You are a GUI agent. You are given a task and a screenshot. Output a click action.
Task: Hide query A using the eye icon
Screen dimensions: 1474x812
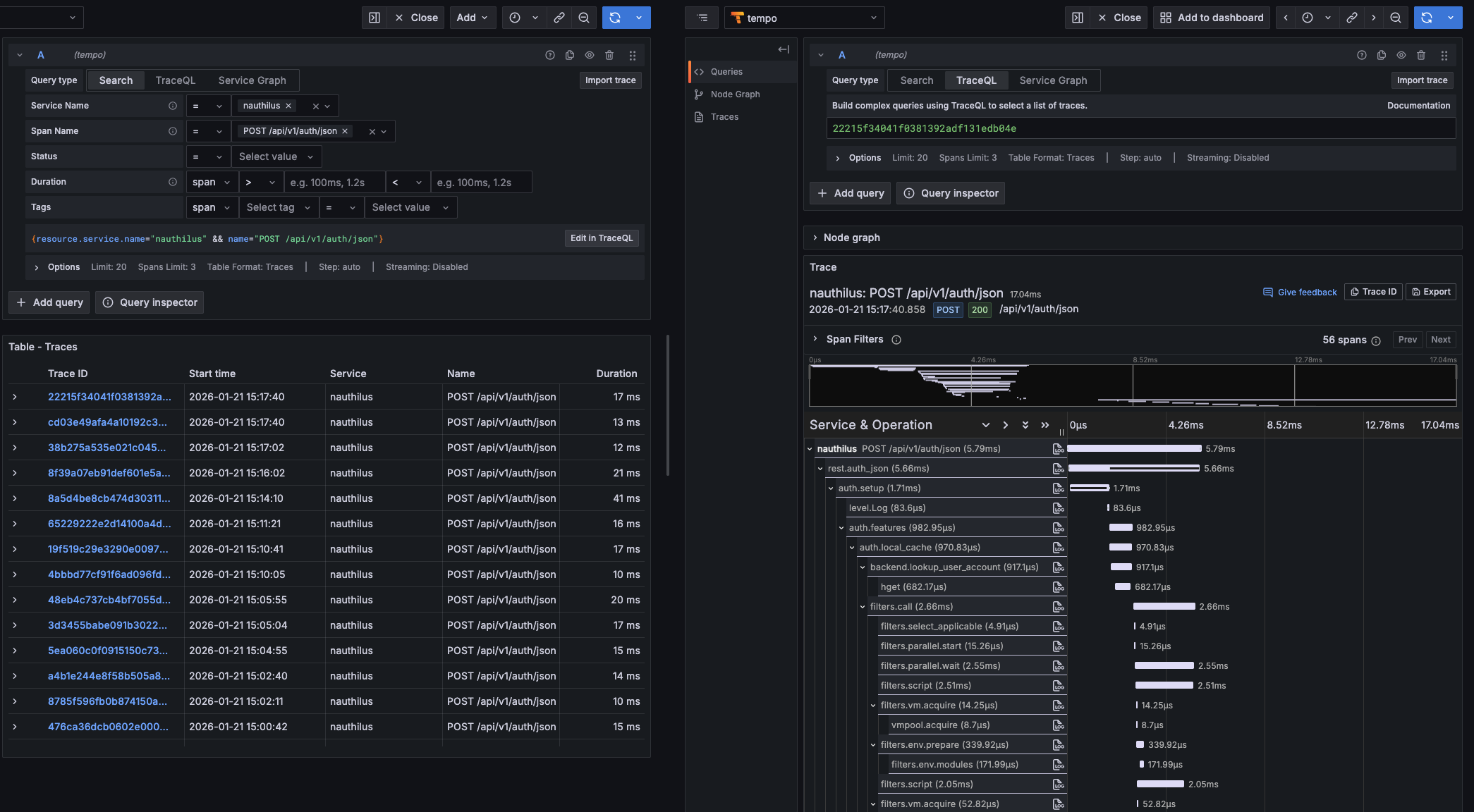590,54
